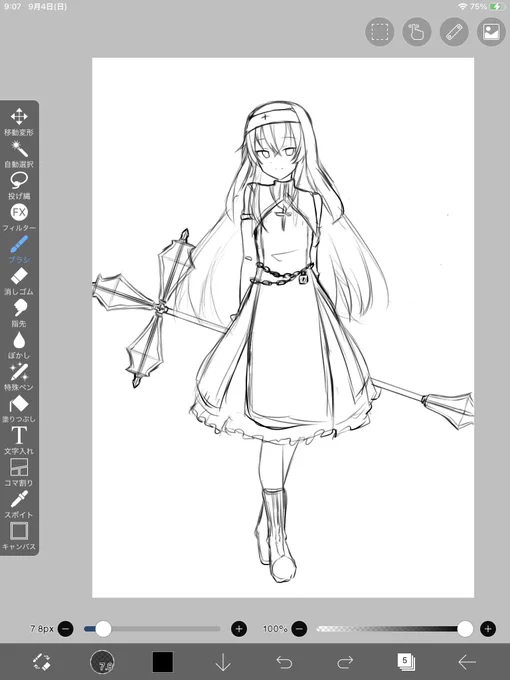
Task: Open brush settings circle showing 7.8
Action: [x=102, y=662]
